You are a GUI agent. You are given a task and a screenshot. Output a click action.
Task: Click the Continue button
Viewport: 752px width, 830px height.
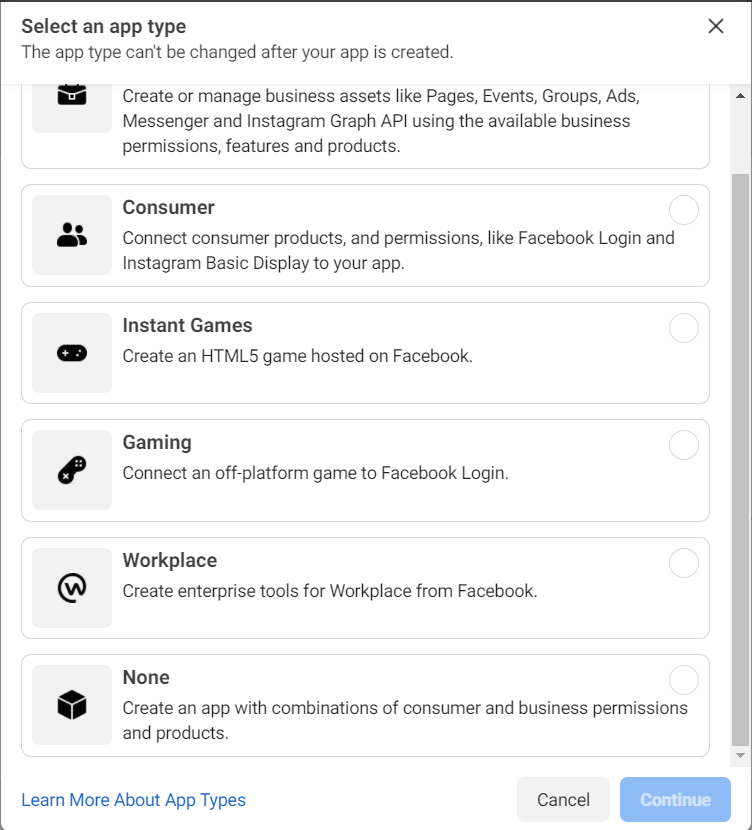point(675,800)
